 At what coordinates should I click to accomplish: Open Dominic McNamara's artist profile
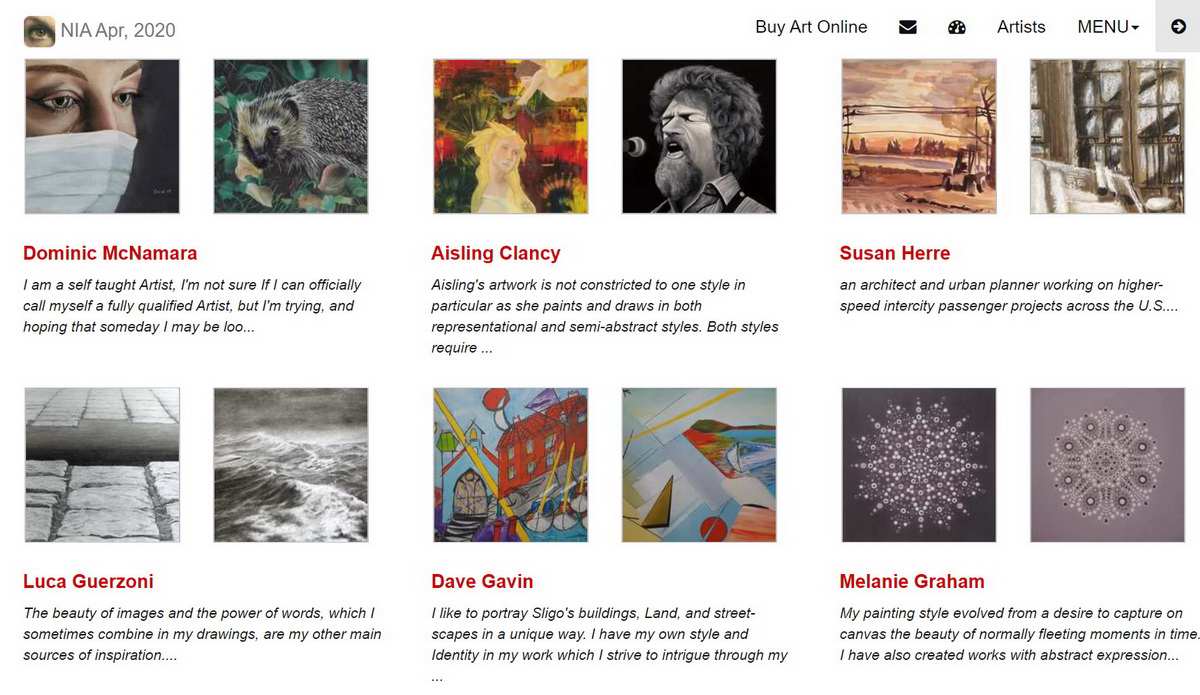point(109,253)
